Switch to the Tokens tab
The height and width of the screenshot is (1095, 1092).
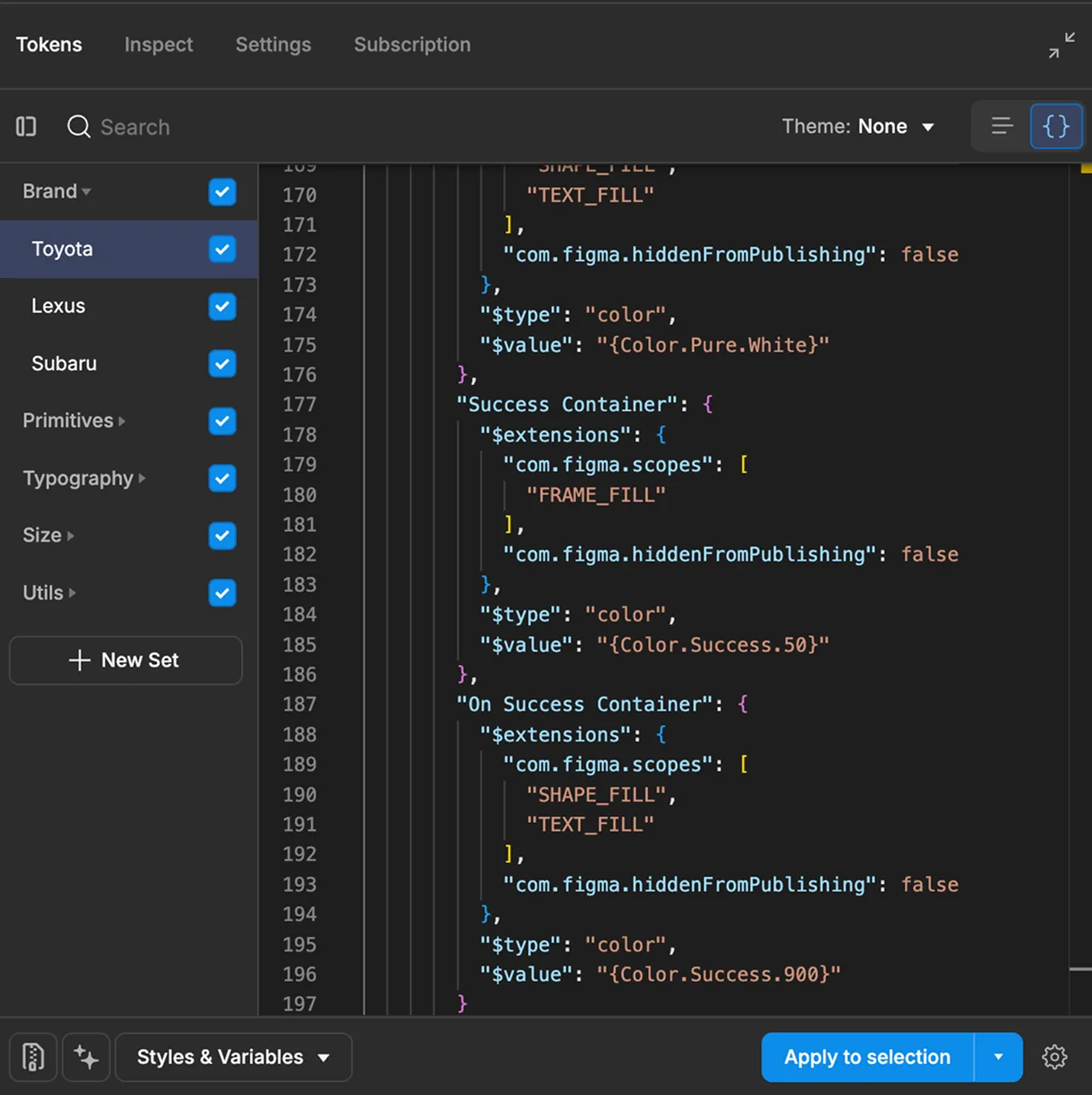(x=49, y=44)
